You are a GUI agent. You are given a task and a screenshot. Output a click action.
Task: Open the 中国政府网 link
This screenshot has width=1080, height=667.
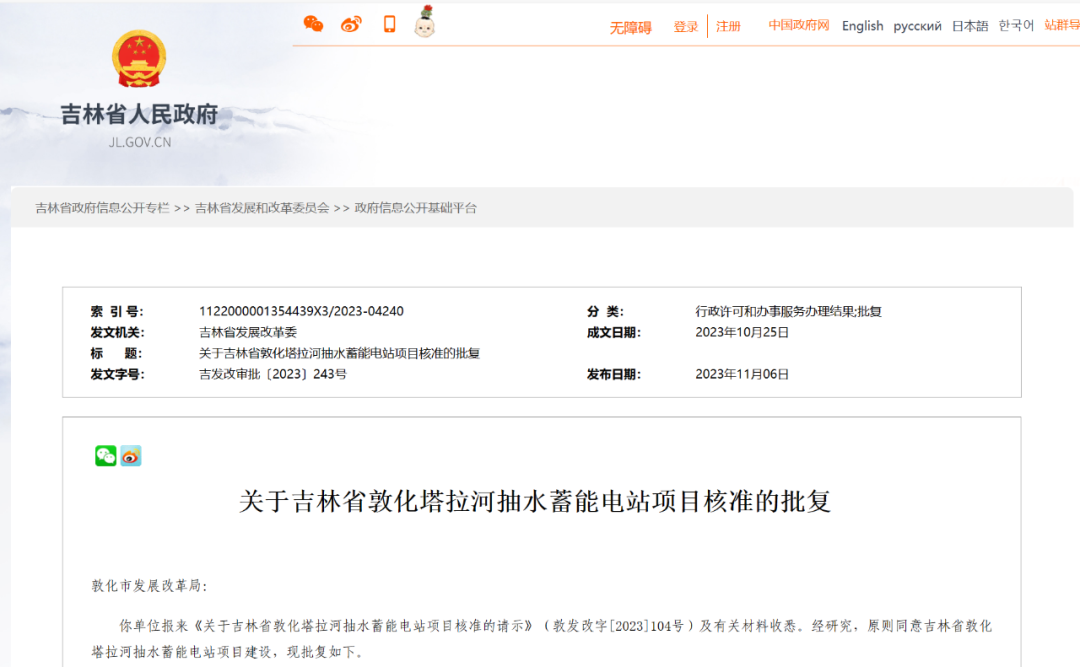(799, 26)
